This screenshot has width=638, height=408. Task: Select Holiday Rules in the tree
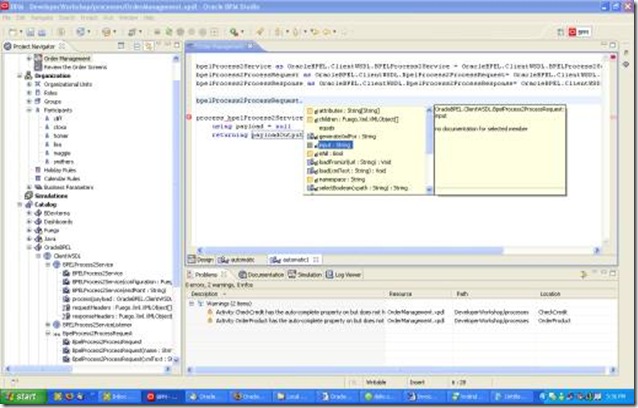pyautogui.click(x=60, y=170)
